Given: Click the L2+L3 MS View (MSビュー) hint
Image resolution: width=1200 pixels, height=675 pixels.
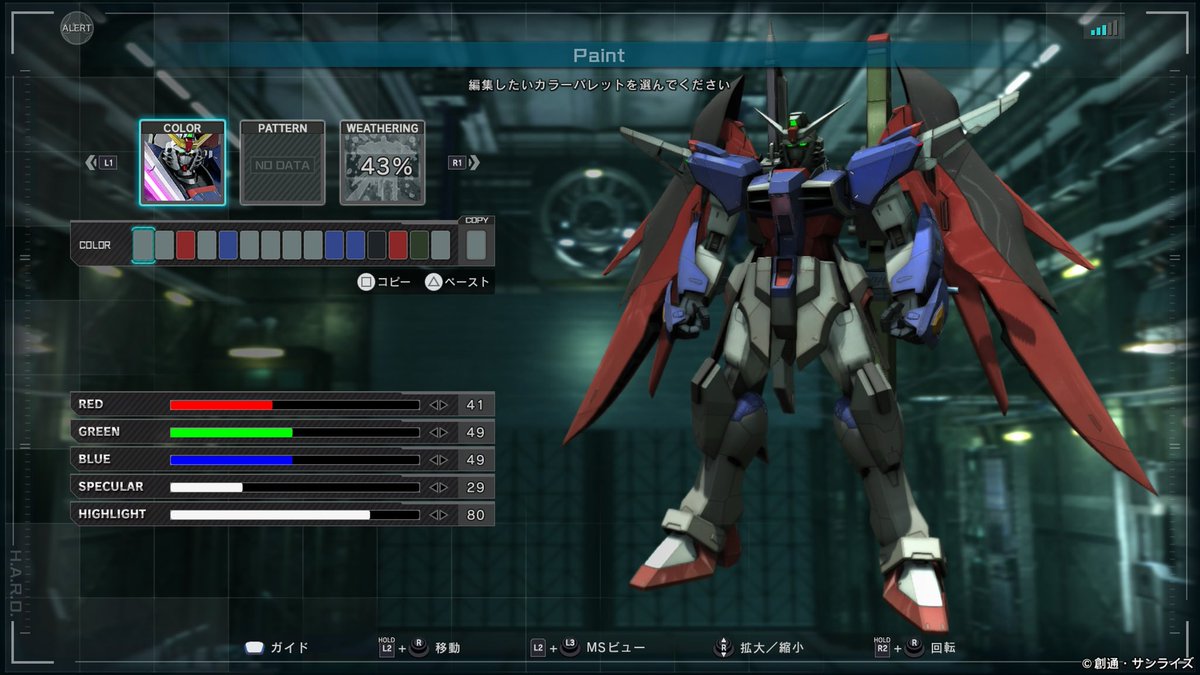Looking at the screenshot, I should (x=588, y=646).
